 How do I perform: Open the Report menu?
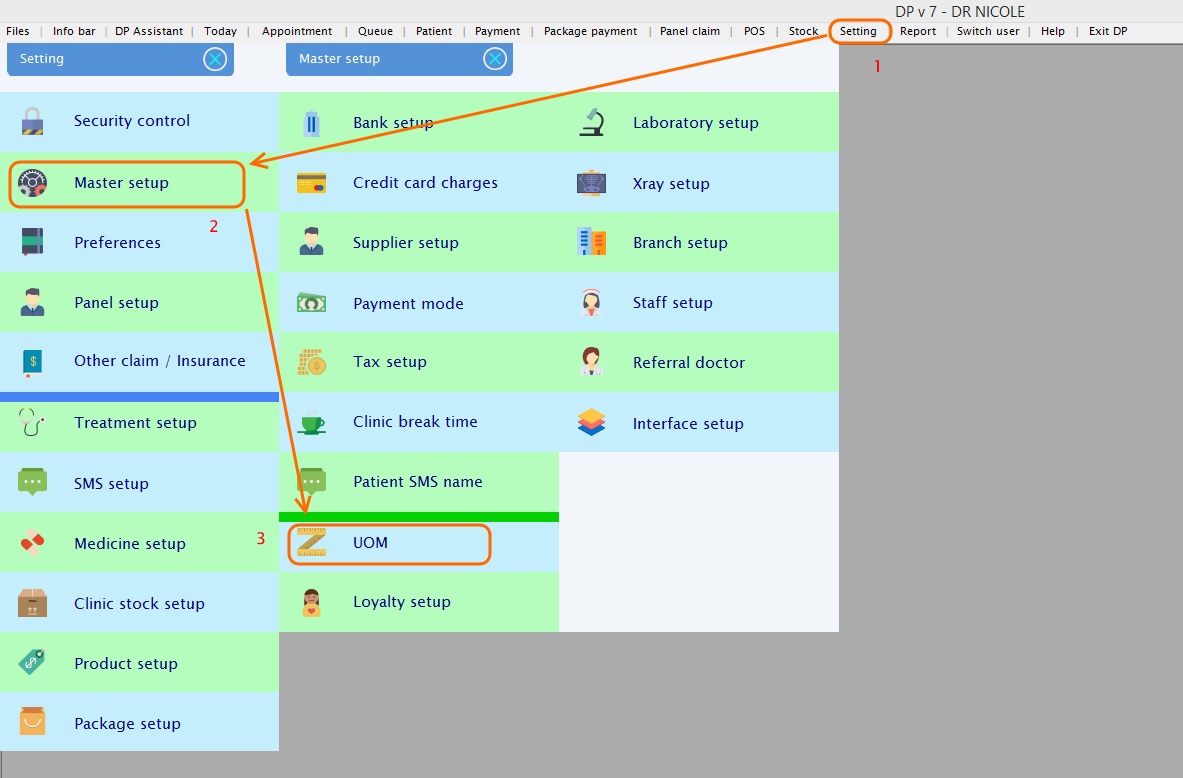pos(917,31)
